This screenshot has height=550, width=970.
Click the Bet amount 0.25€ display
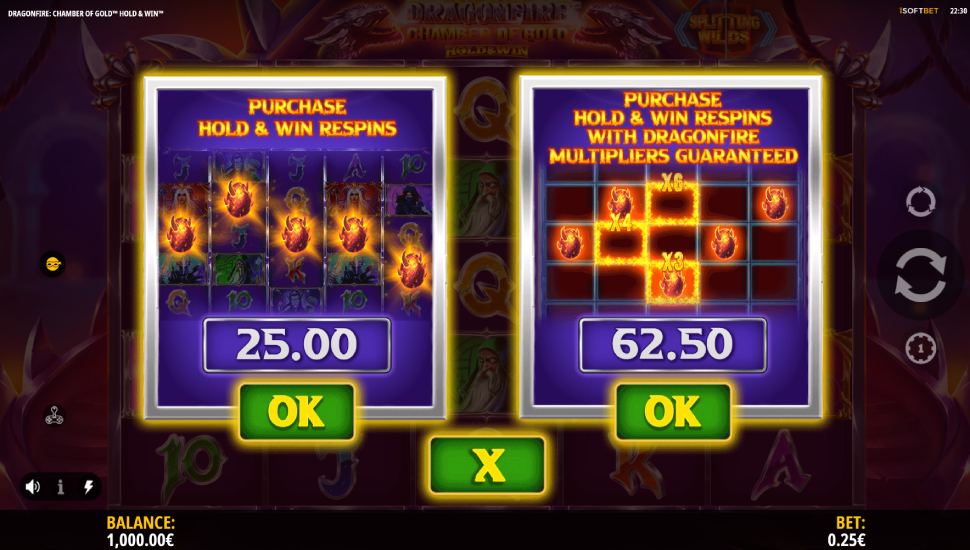click(x=847, y=531)
